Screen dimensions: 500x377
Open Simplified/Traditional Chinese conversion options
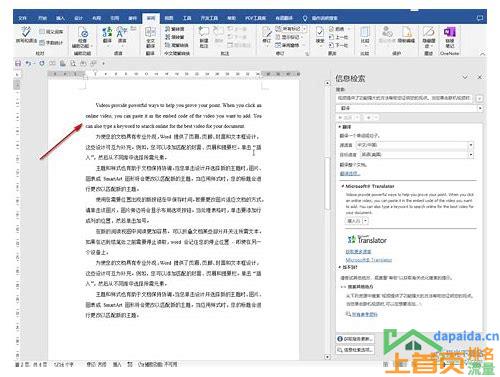[x=177, y=45]
